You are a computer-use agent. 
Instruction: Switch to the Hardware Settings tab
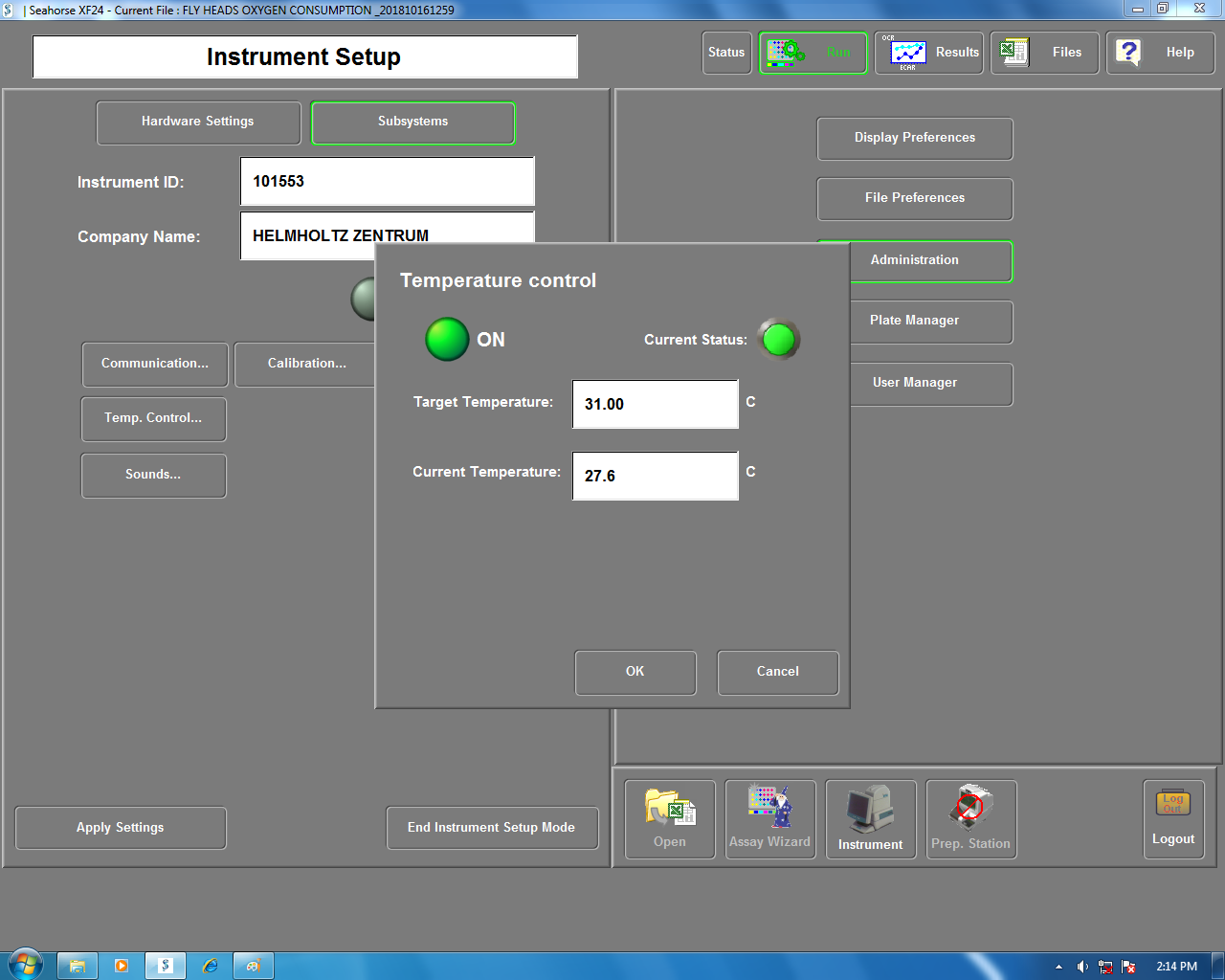click(198, 122)
